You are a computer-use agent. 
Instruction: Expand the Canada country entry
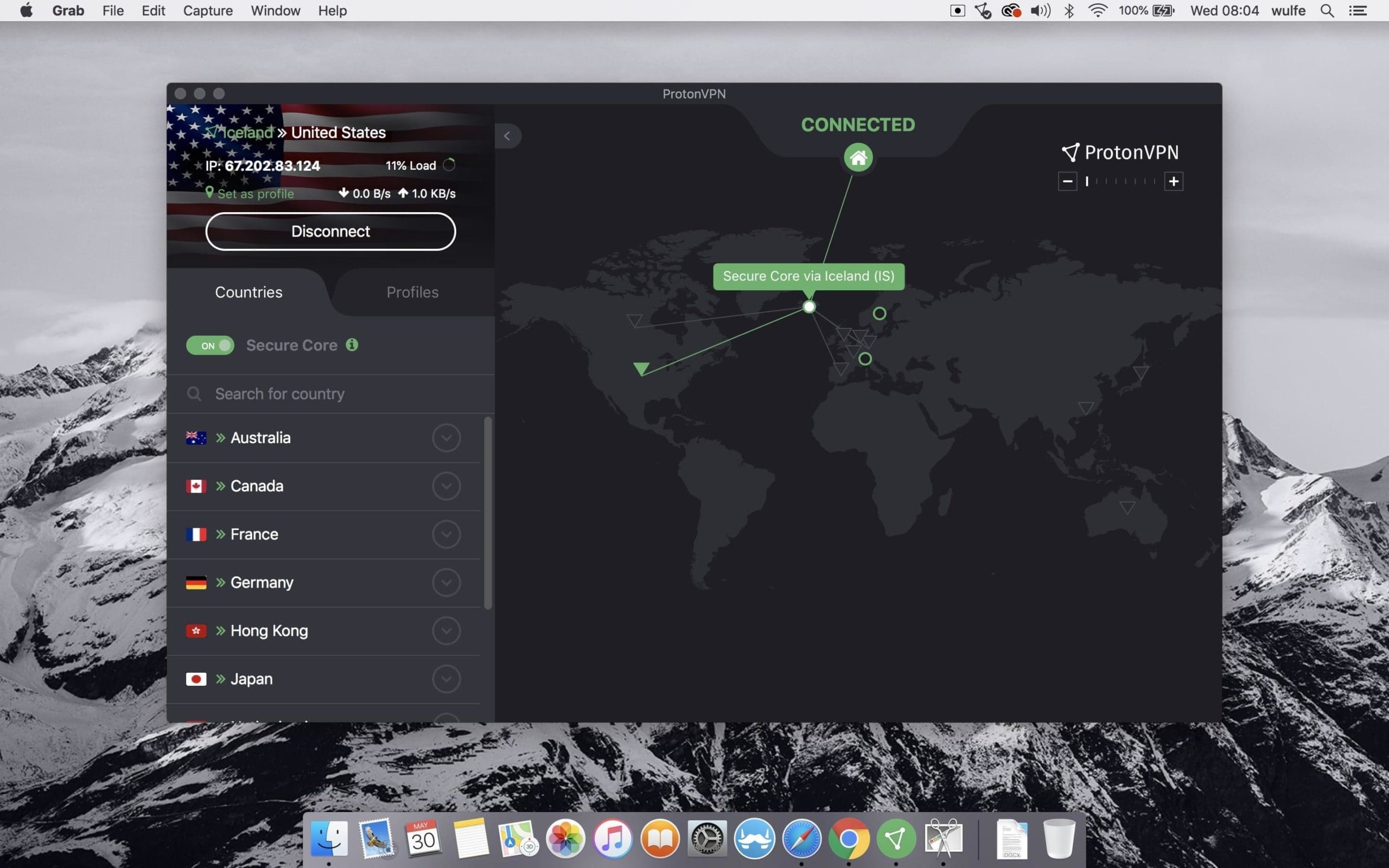pos(446,486)
